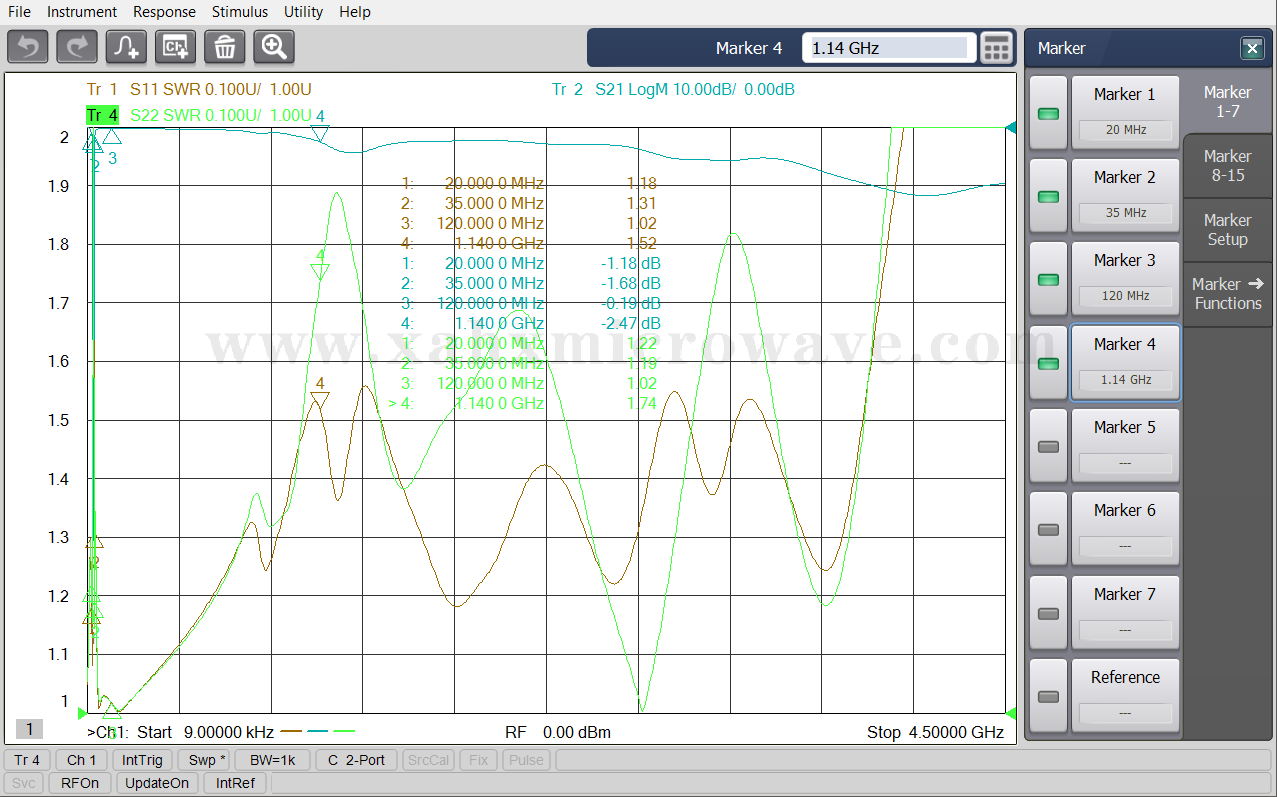Click the BW=1k status button

[x=272, y=760]
